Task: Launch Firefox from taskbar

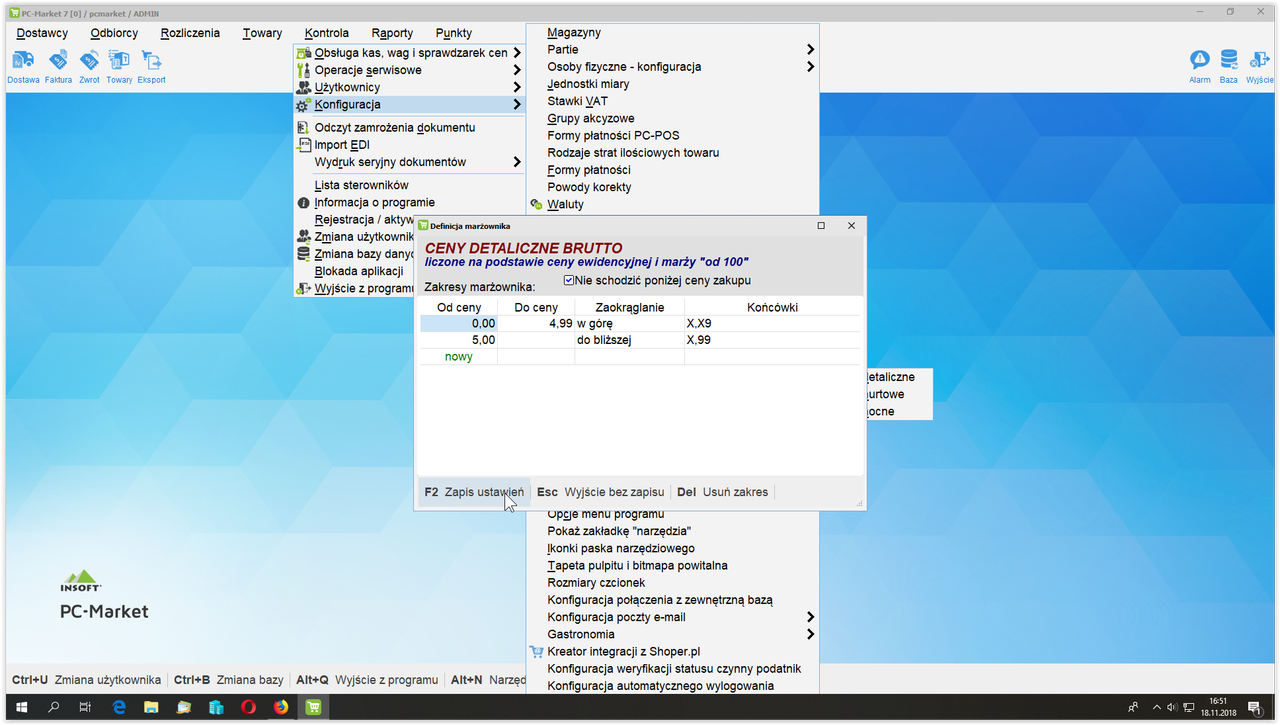Action: click(x=281, y=707)
